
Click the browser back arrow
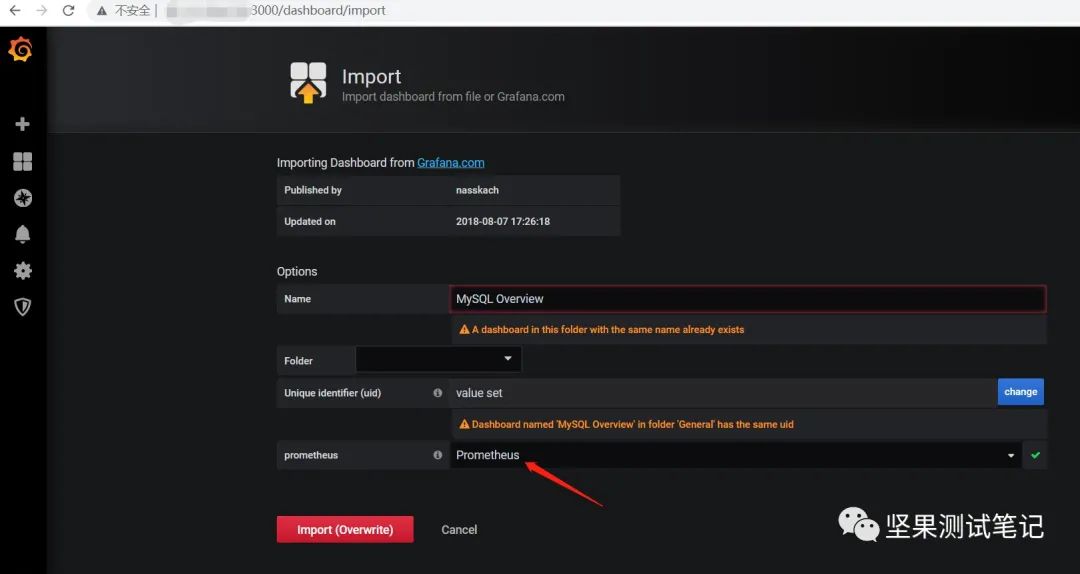14,10
